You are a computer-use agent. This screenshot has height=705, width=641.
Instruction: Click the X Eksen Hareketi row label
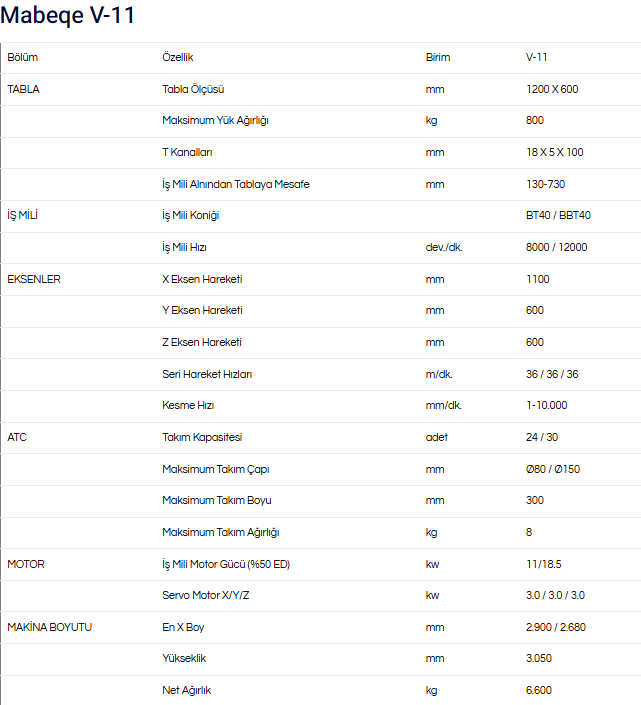point(202,279)
